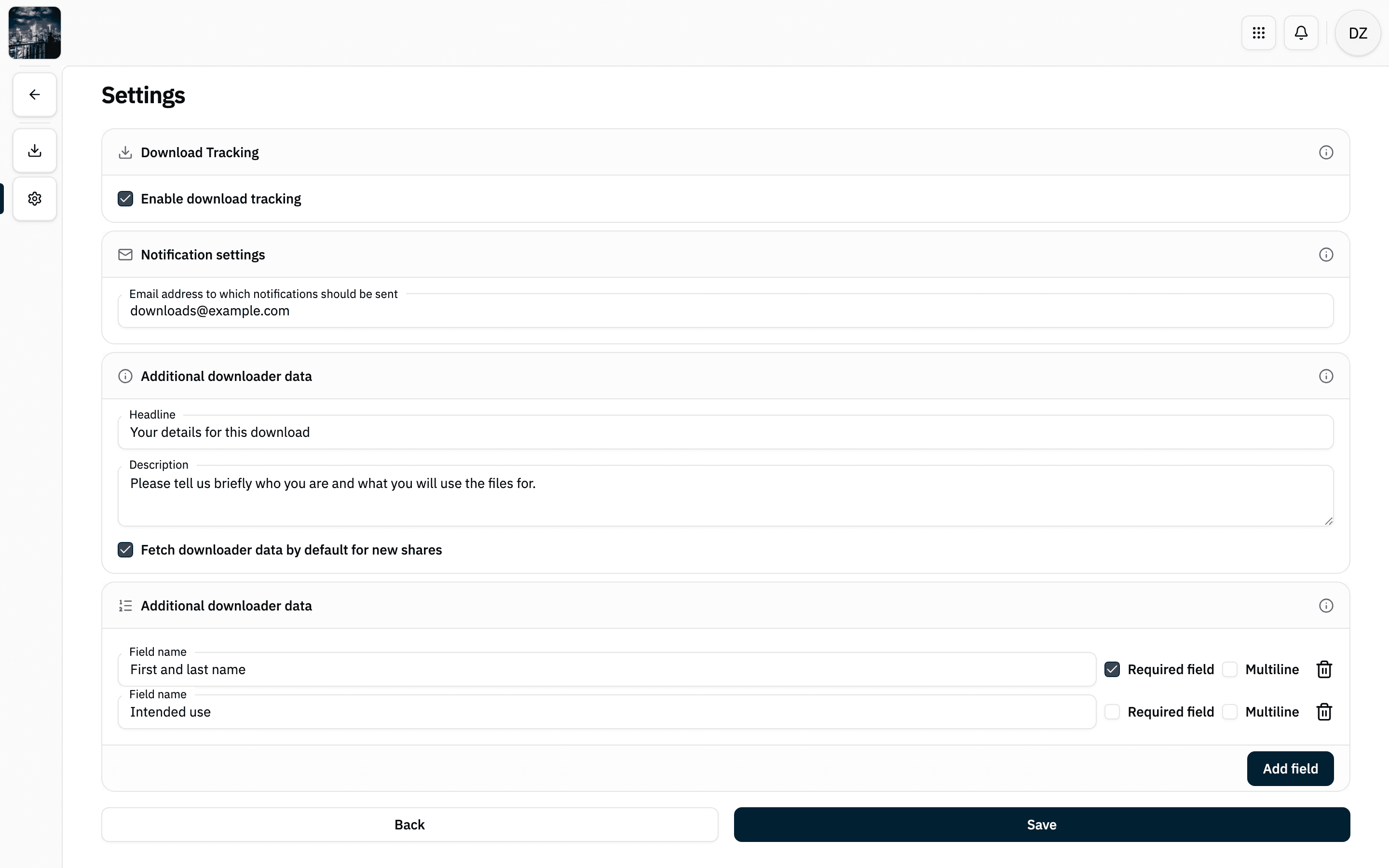The width and height of the screenshot is (1389, 868).
Task: Check Required field for Intended use
Action: tap(1112, 712)
